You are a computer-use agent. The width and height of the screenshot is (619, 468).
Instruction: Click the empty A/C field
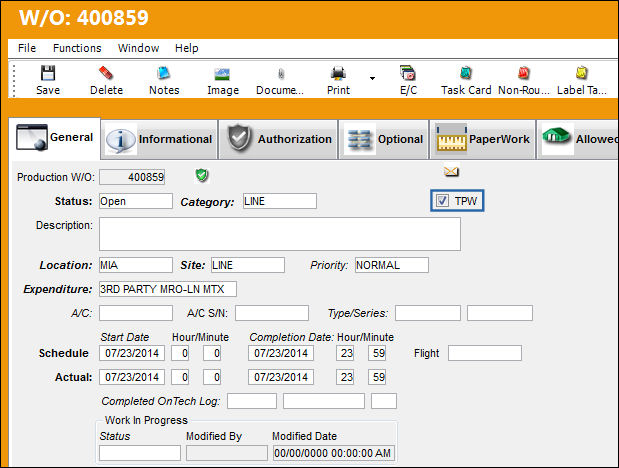[x=136, y=313]
